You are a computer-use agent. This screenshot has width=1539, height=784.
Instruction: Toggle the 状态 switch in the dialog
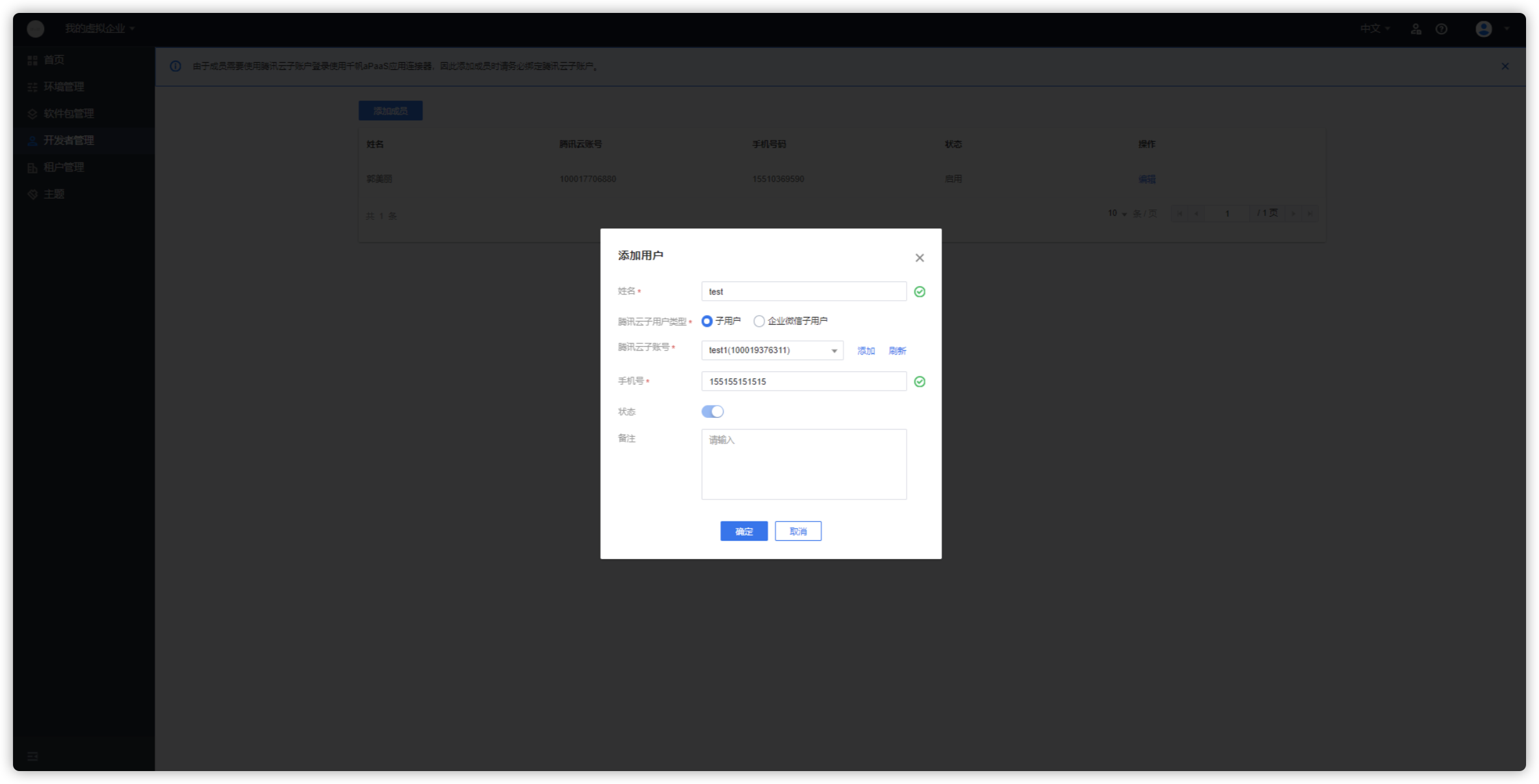(x=713, y=411)
